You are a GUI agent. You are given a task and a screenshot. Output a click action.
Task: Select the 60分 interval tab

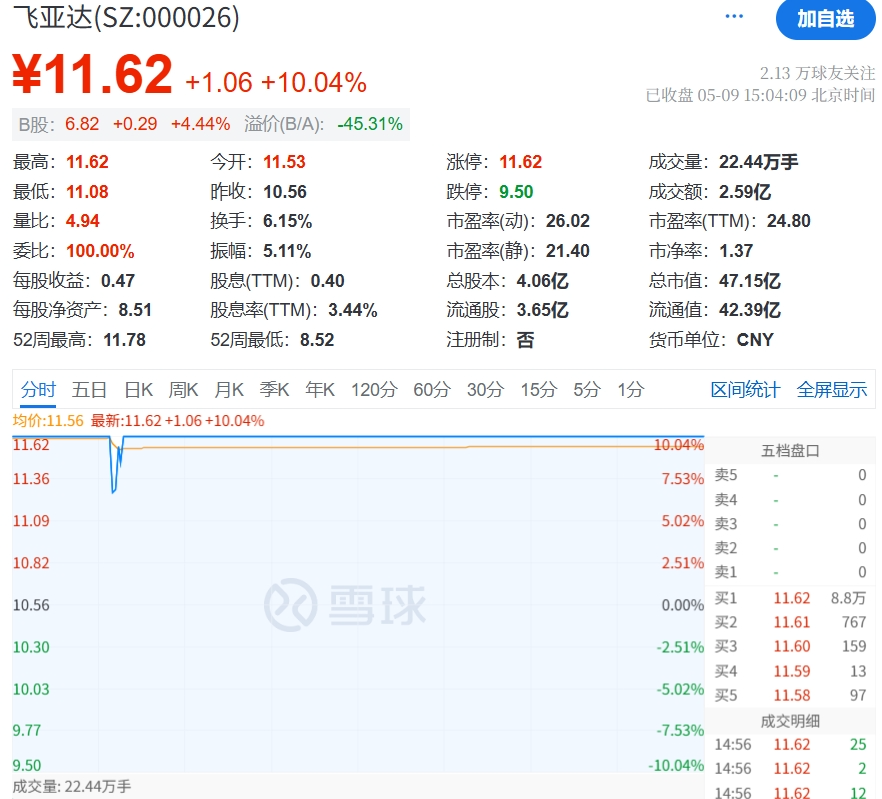coord(432,389)
